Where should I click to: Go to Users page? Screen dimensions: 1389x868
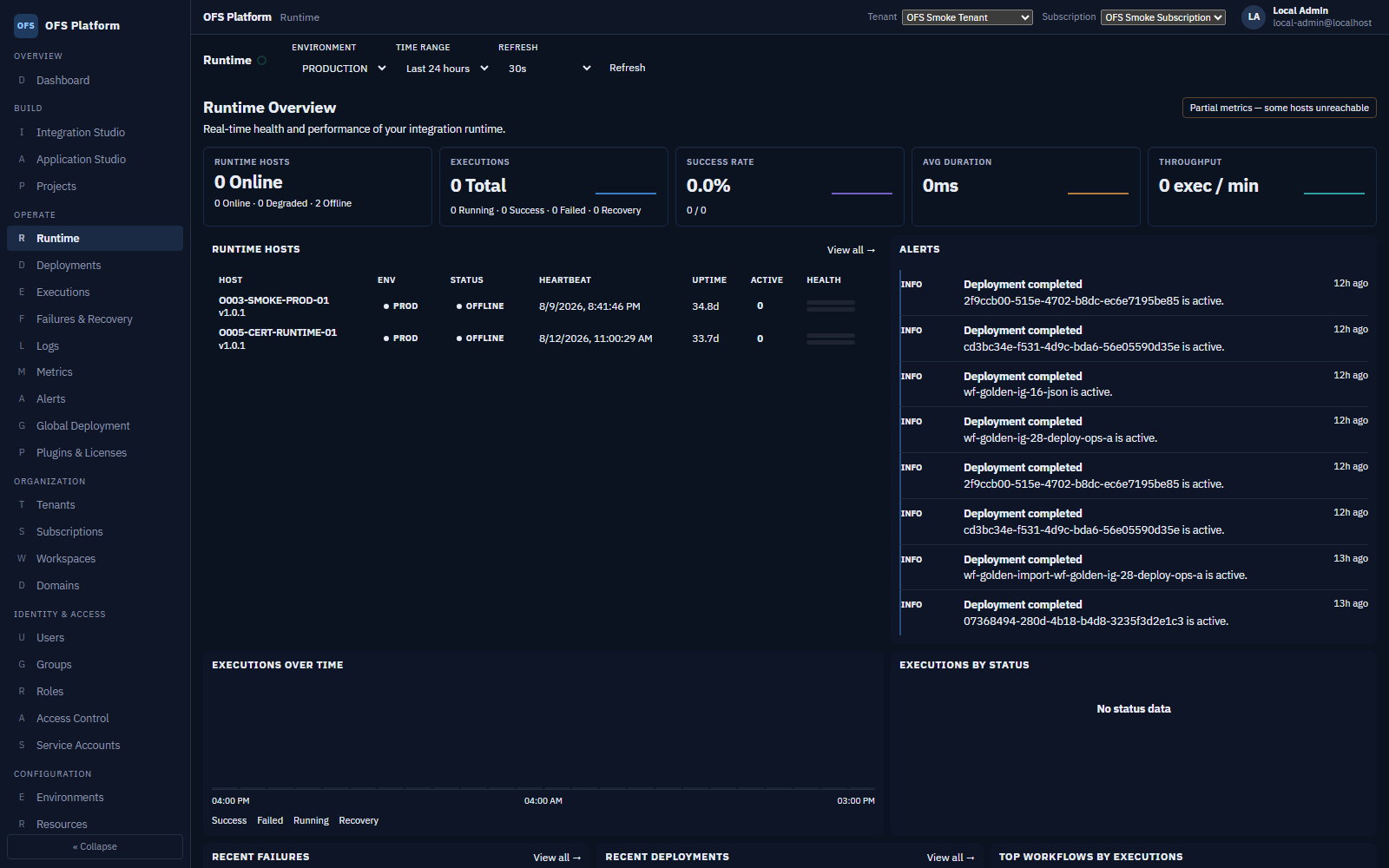click(95, 638)
